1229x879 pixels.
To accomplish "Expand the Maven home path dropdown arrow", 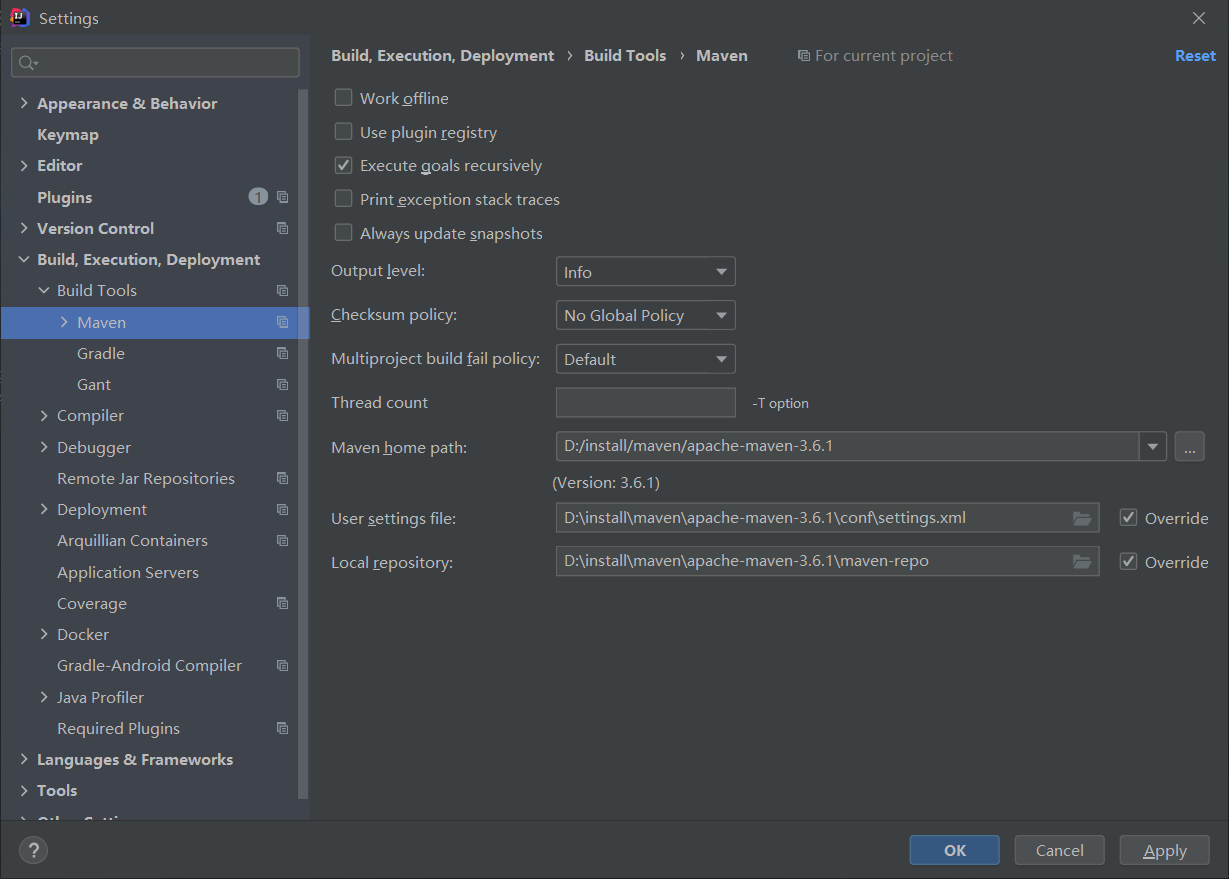I will pos(1153,446).
